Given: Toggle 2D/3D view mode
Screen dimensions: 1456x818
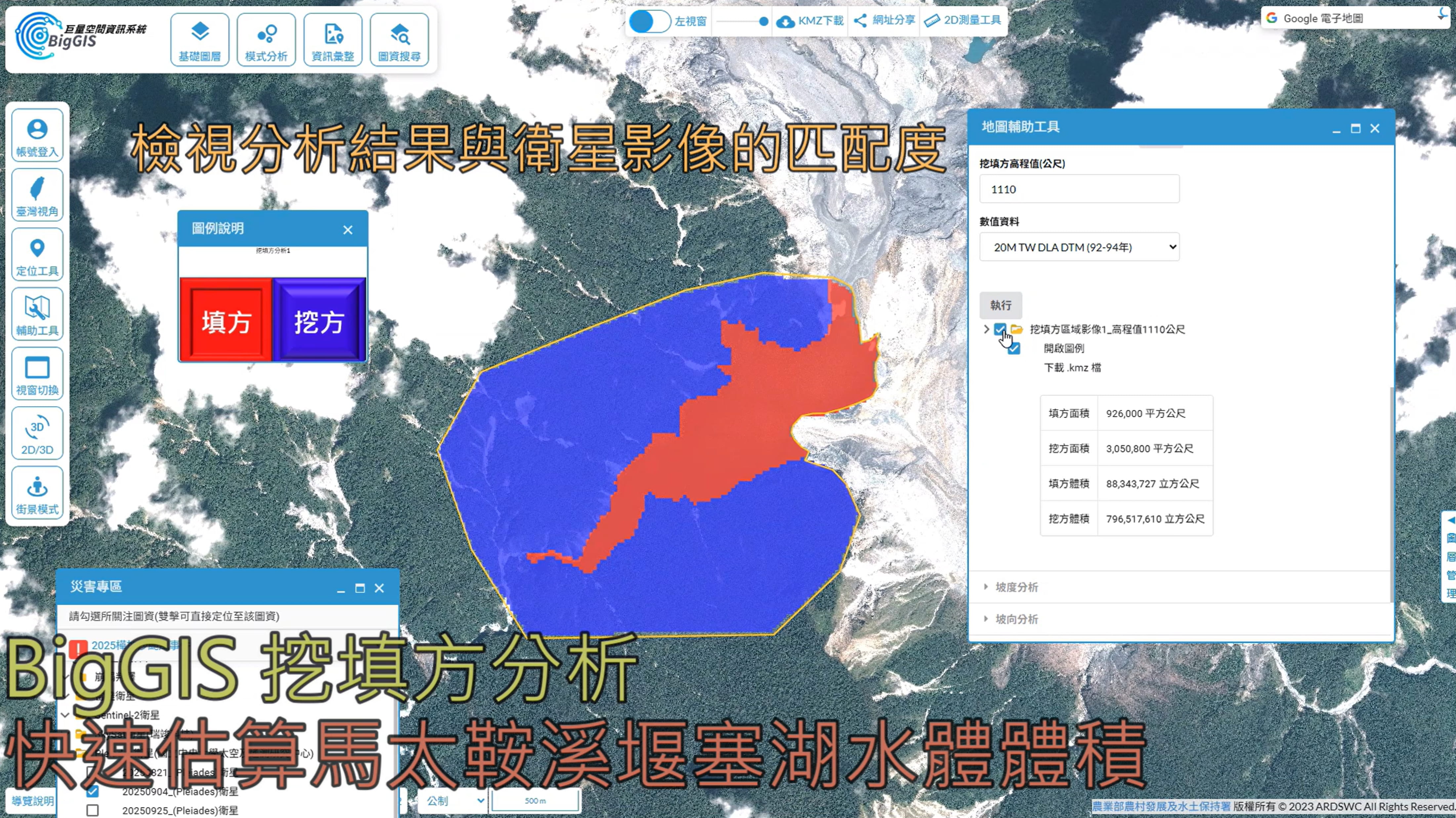Looking at the screenshot, I should pyautogui.click(x=37, y=434).
